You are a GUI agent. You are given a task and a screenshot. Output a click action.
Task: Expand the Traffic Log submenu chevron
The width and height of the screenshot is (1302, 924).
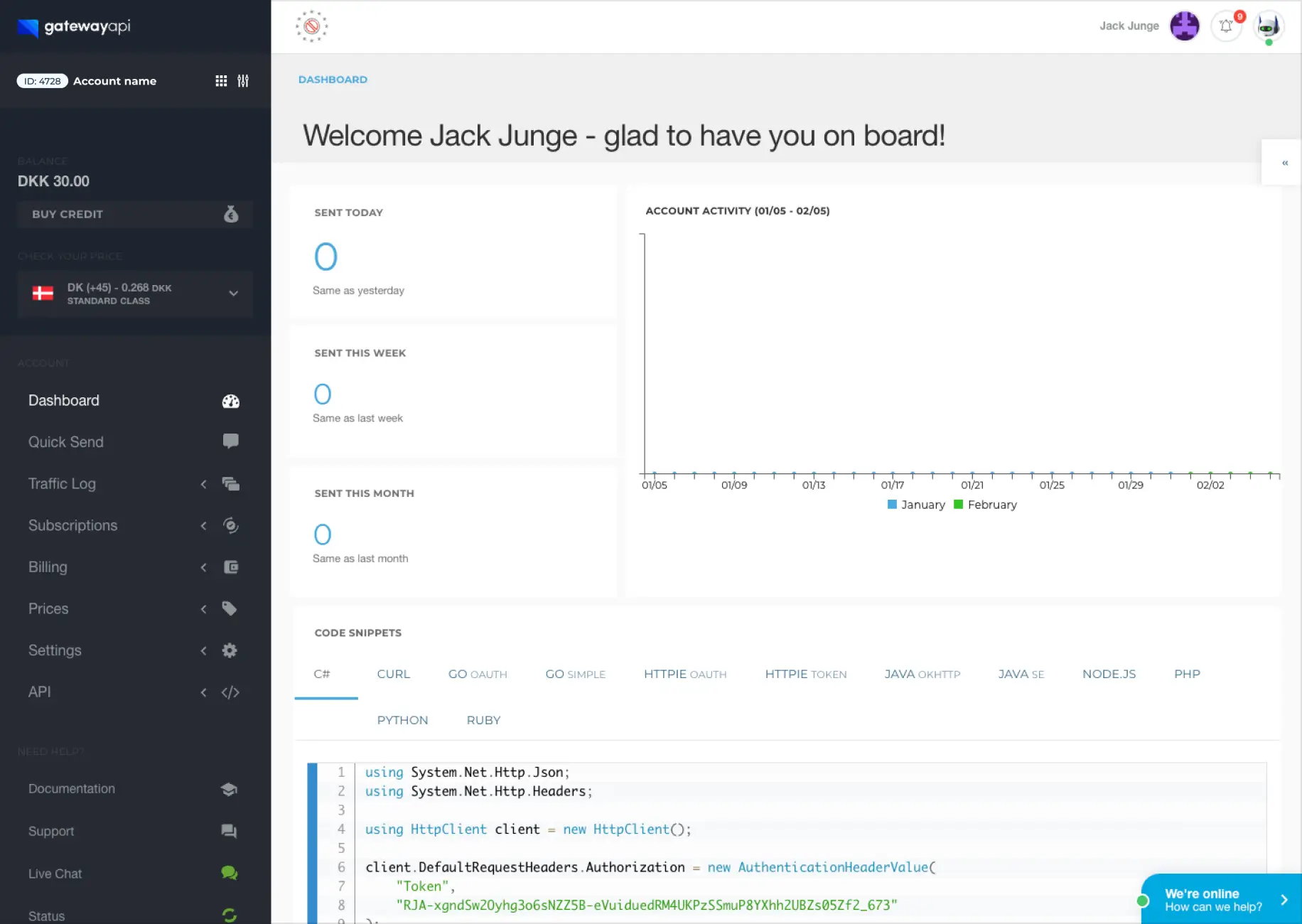tap(203, 484)
